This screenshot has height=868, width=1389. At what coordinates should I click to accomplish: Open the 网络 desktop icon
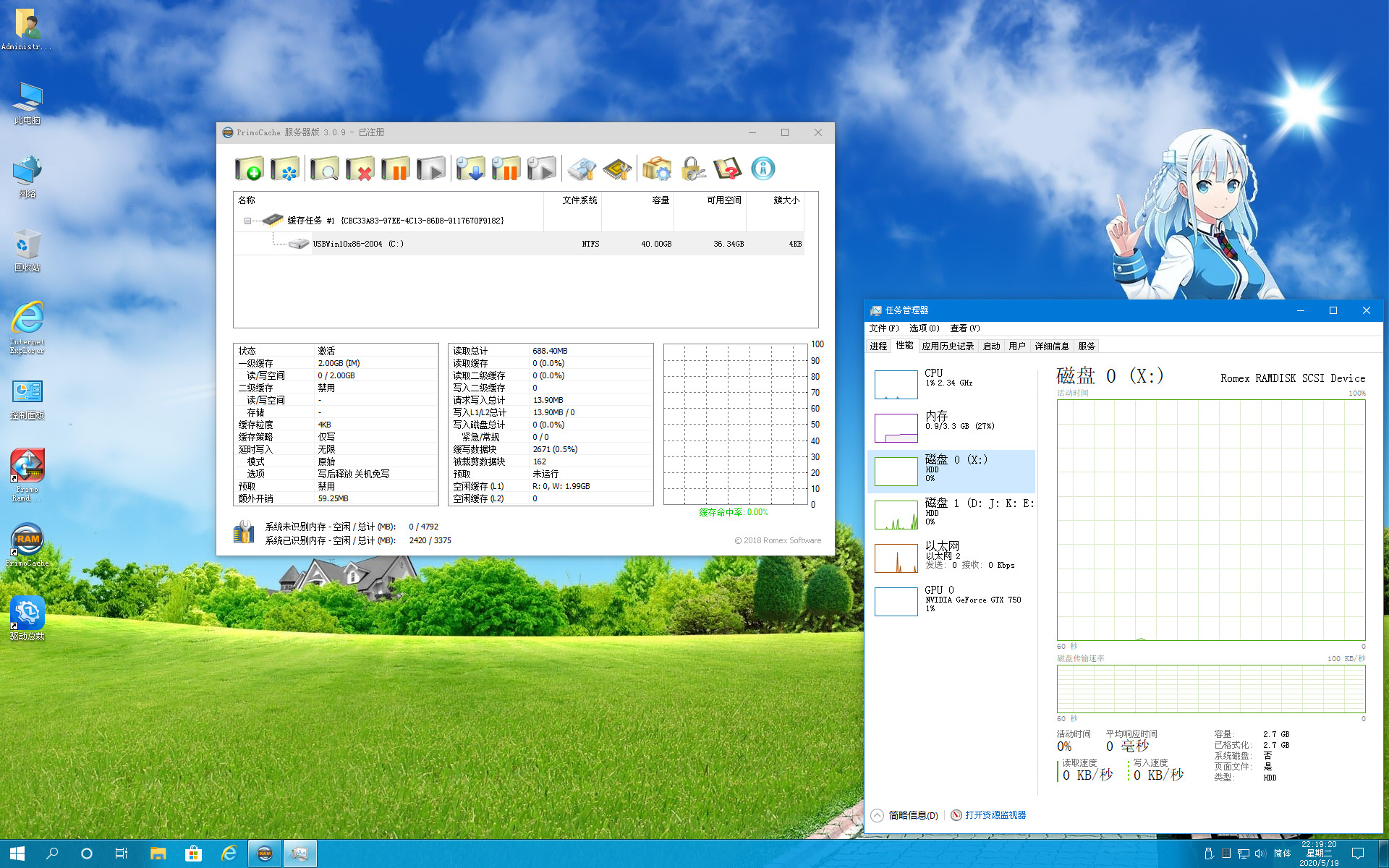27,177
